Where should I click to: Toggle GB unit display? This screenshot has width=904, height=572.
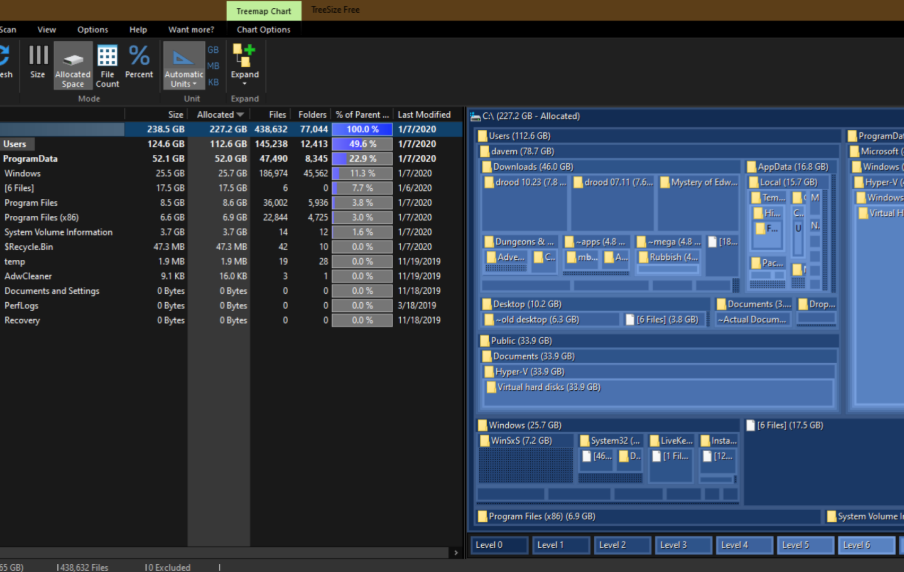pos(213,49)
